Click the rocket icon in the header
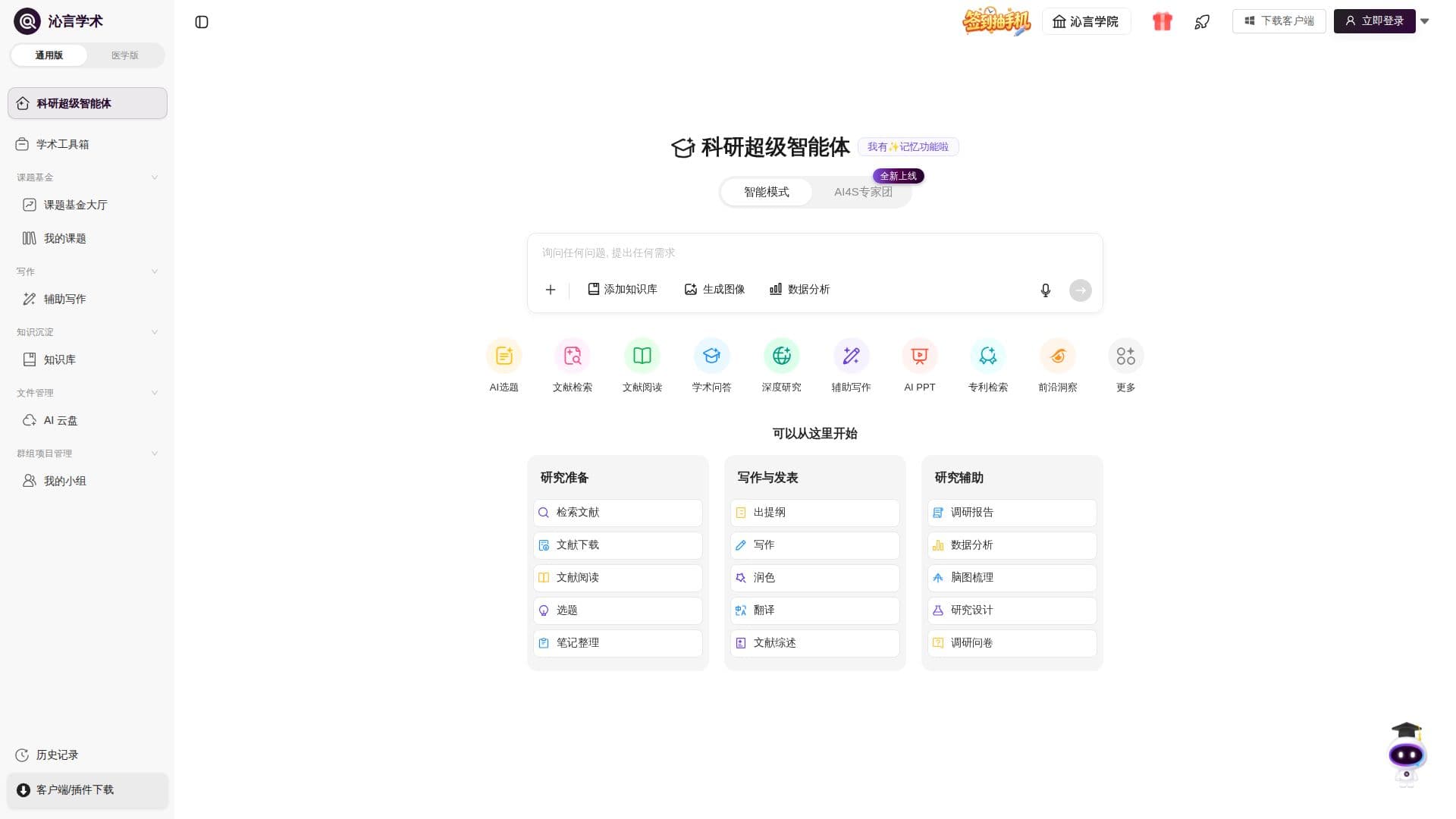Screen dimensions: 1456x819 point(1202,22)
